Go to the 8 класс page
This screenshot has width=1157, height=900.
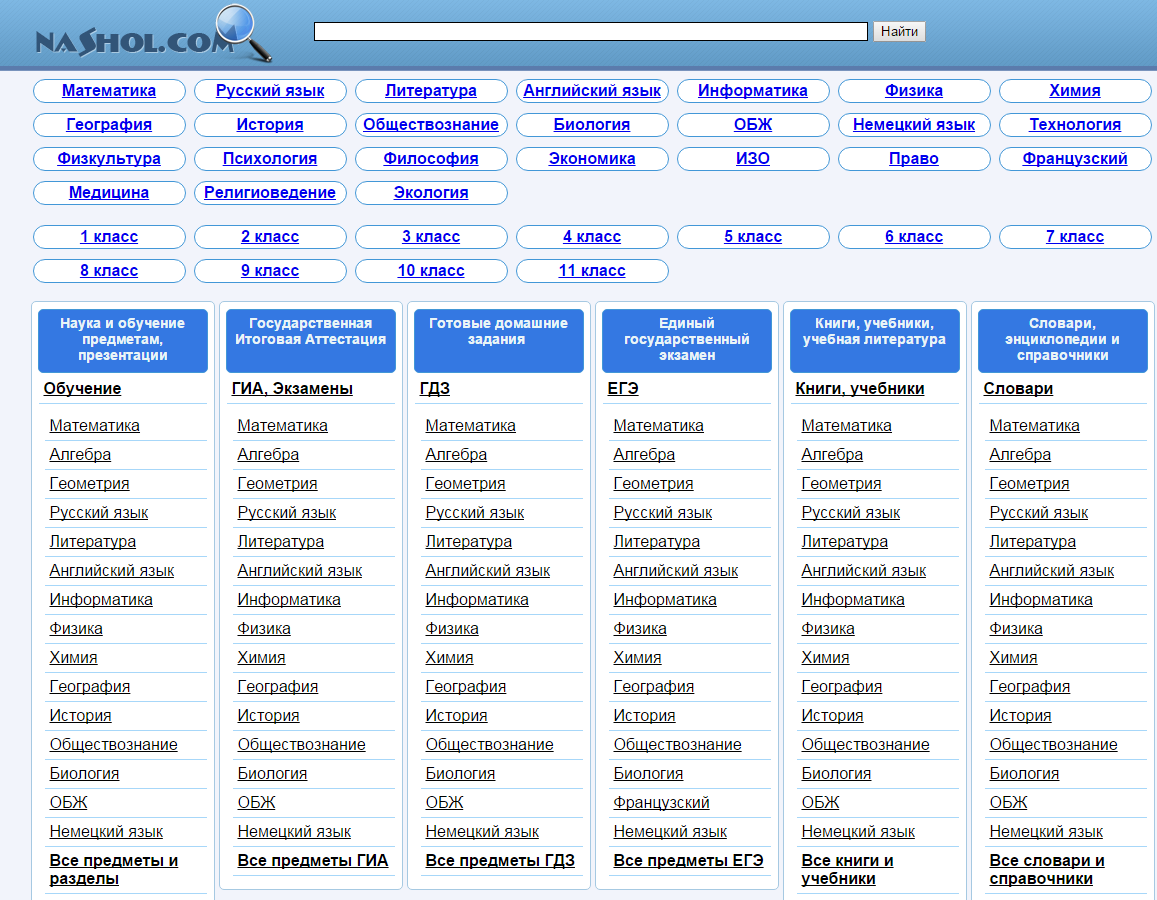tap(109, 271)
